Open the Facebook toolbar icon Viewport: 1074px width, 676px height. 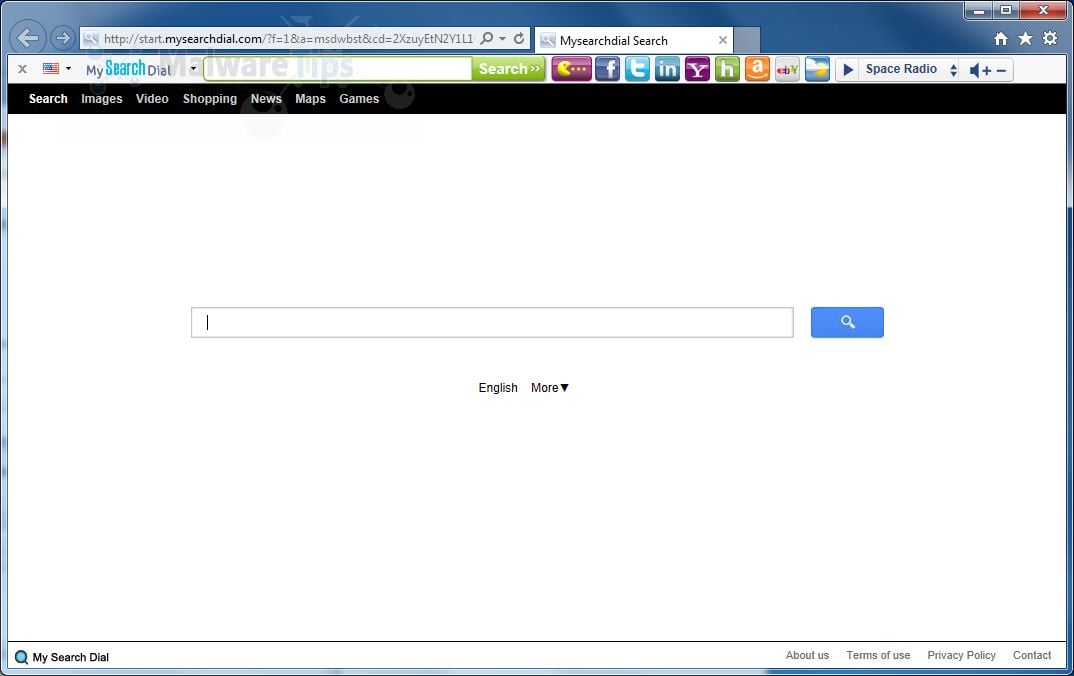(608, 69)
